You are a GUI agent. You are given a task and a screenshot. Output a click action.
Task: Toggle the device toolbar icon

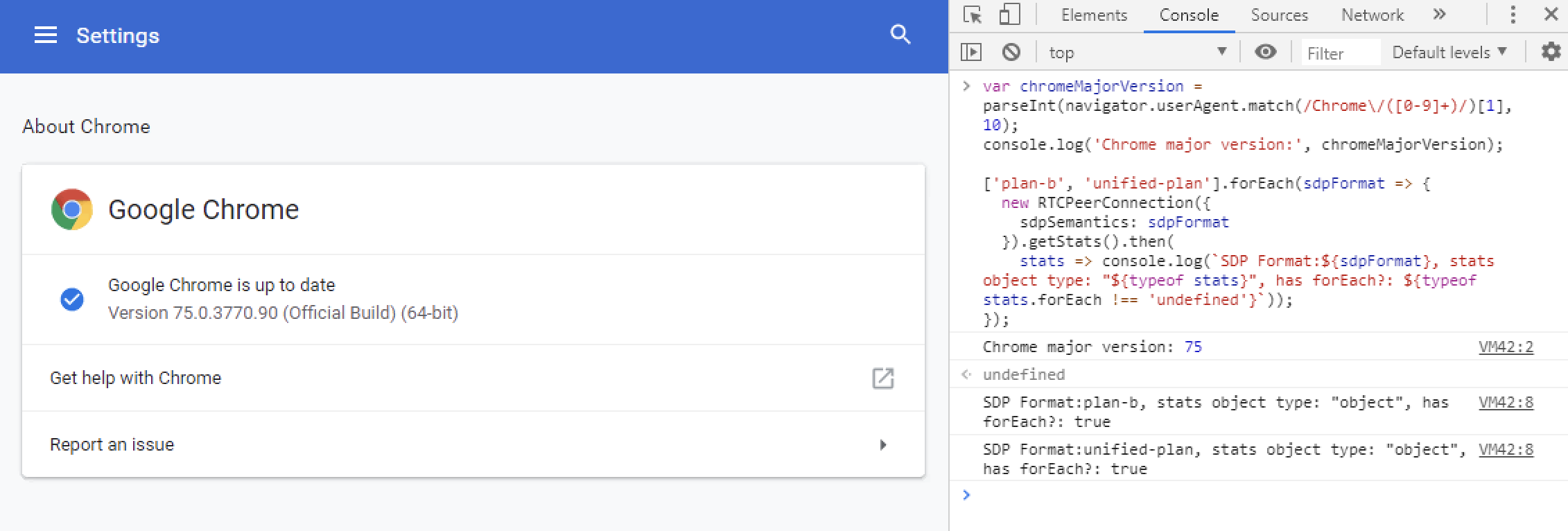[x=1009, y=15]
